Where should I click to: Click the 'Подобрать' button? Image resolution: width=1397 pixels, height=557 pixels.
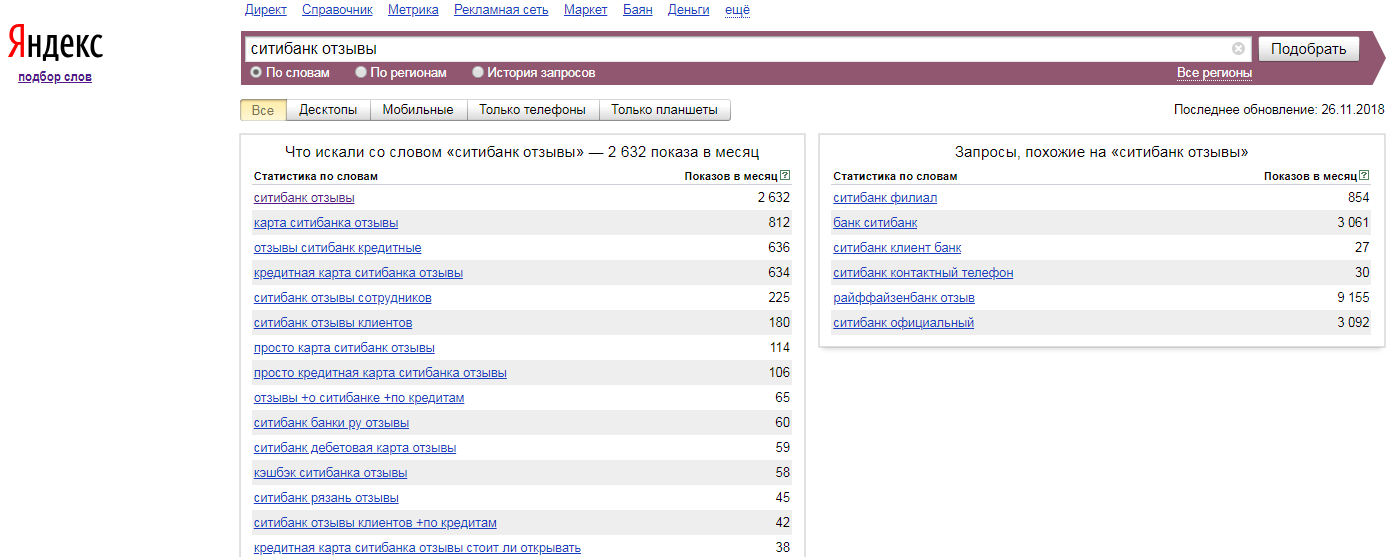point(1309,48)
